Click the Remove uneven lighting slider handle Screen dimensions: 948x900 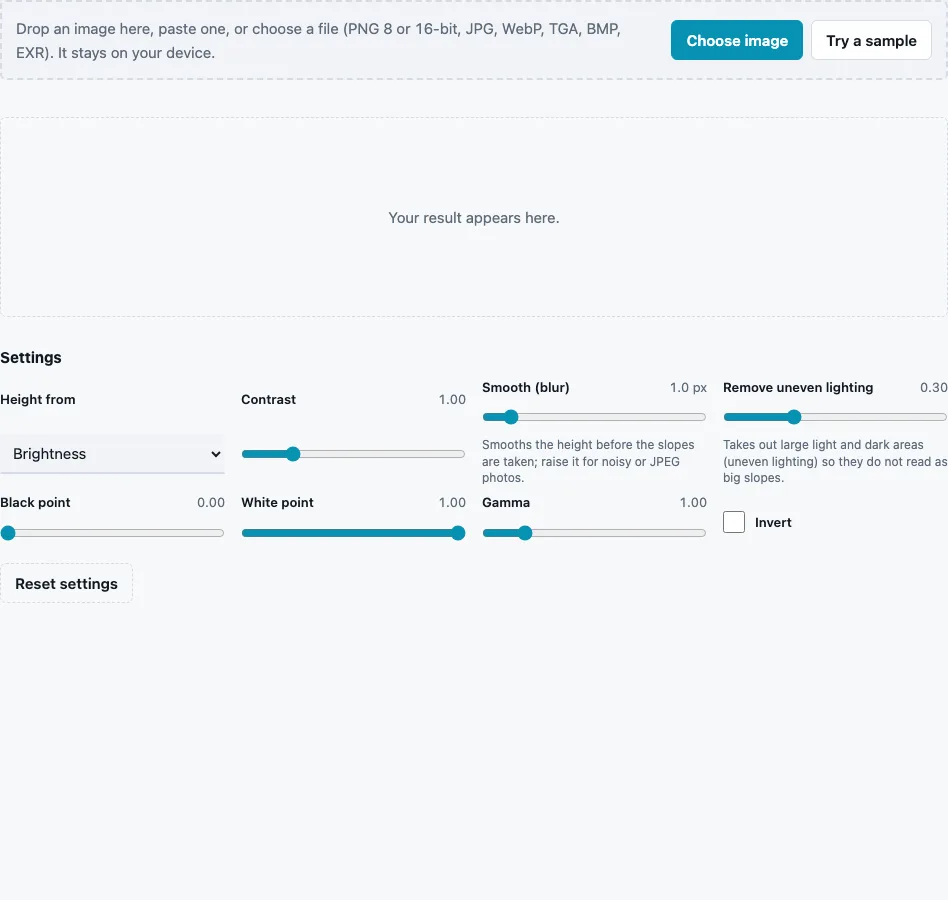click(x=794, y=417)
